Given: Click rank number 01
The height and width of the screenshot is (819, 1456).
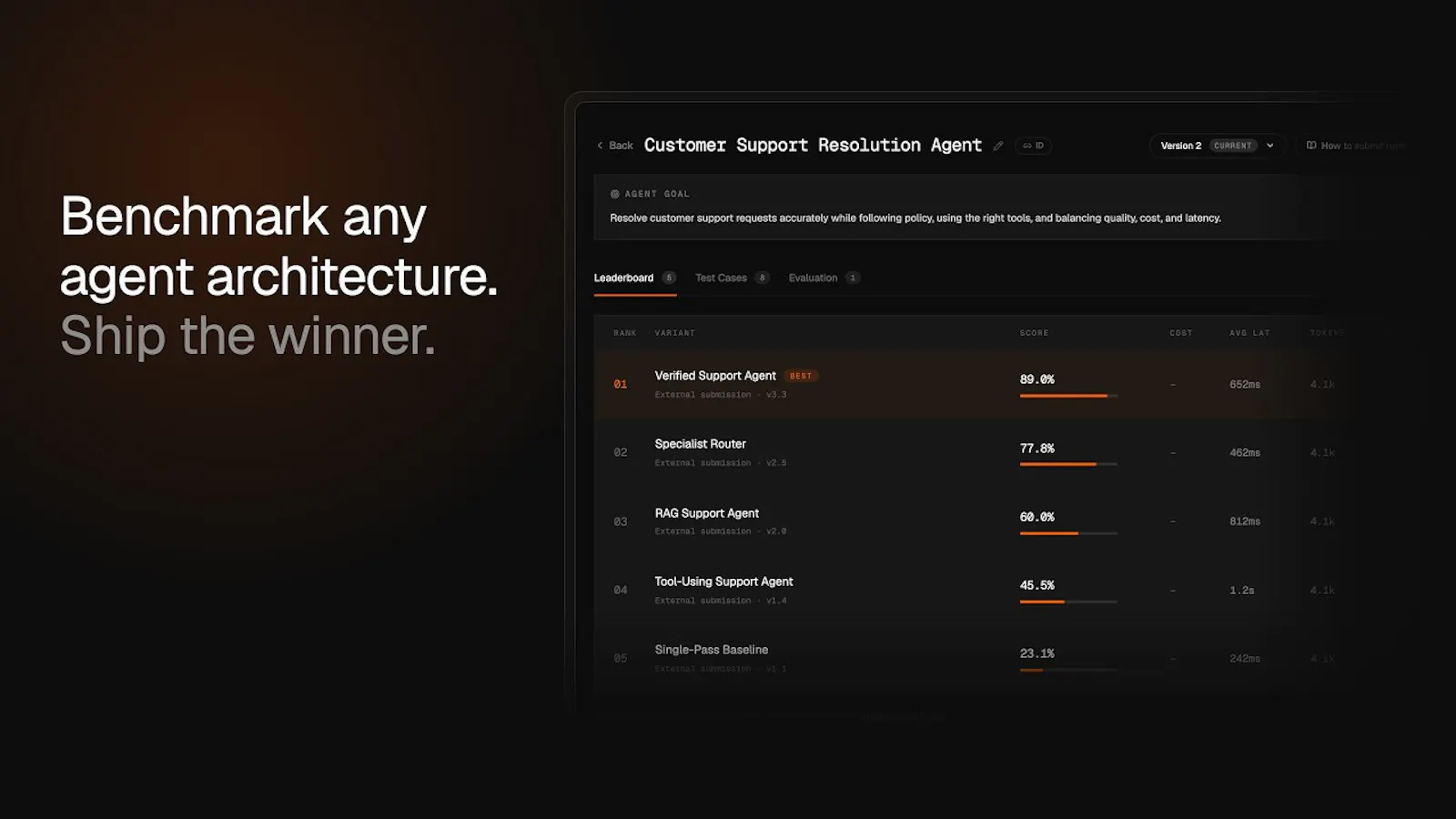Looking at the screenshot, I should [621, 385].
